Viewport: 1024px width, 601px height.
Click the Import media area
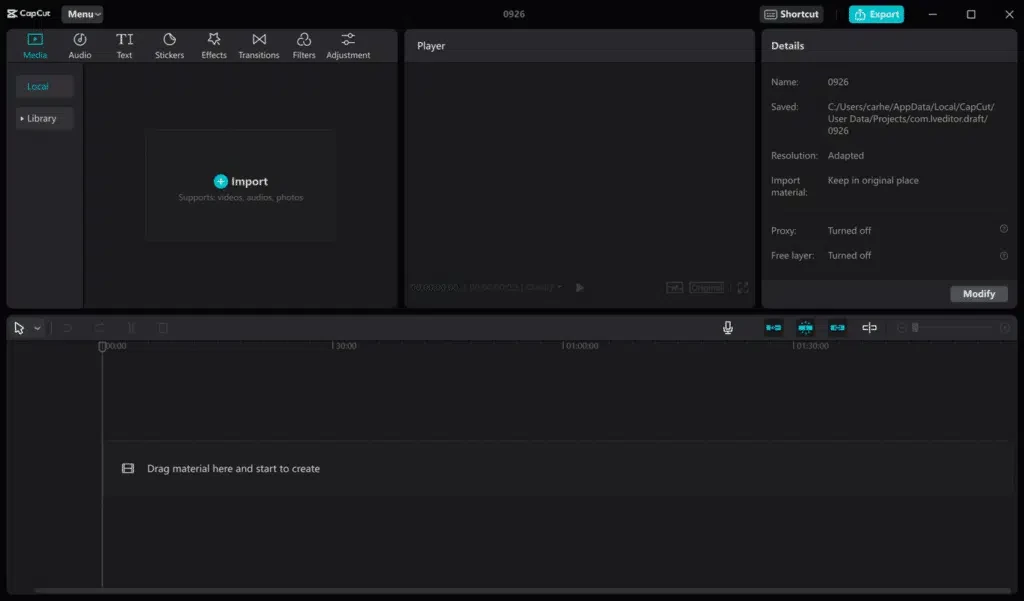[x=240, y=186]
